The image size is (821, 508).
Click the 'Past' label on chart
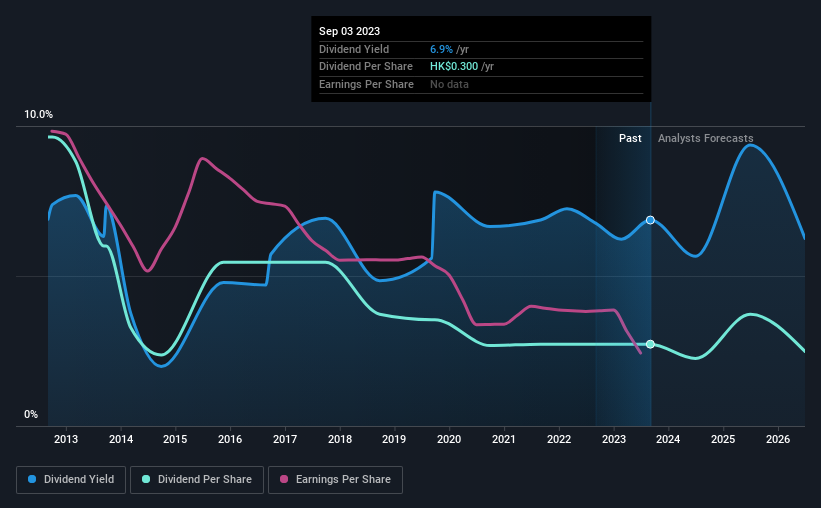point(630,138)
